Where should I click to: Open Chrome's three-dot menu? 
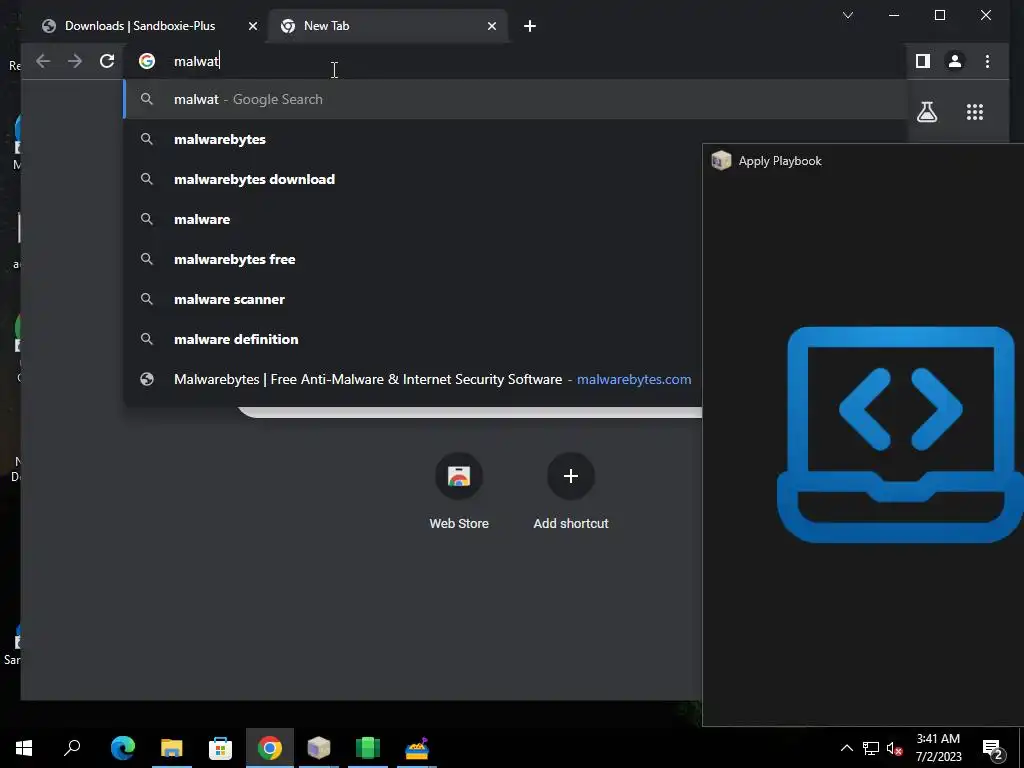tap(987, 61)
